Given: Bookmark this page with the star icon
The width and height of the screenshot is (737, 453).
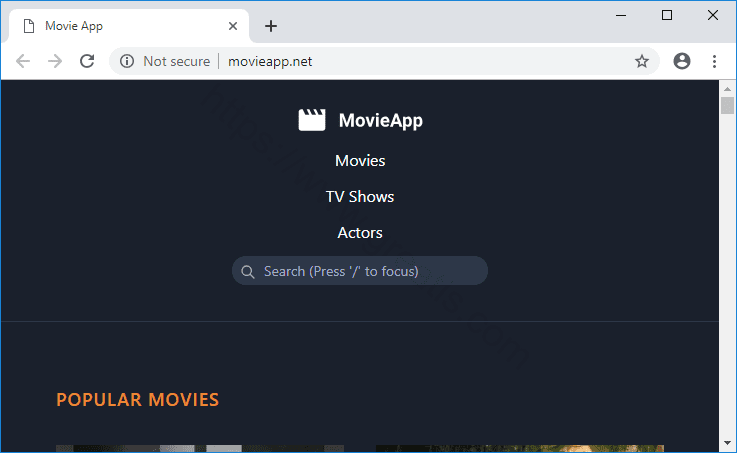Looking at the screenshot, I should (642, 61).
